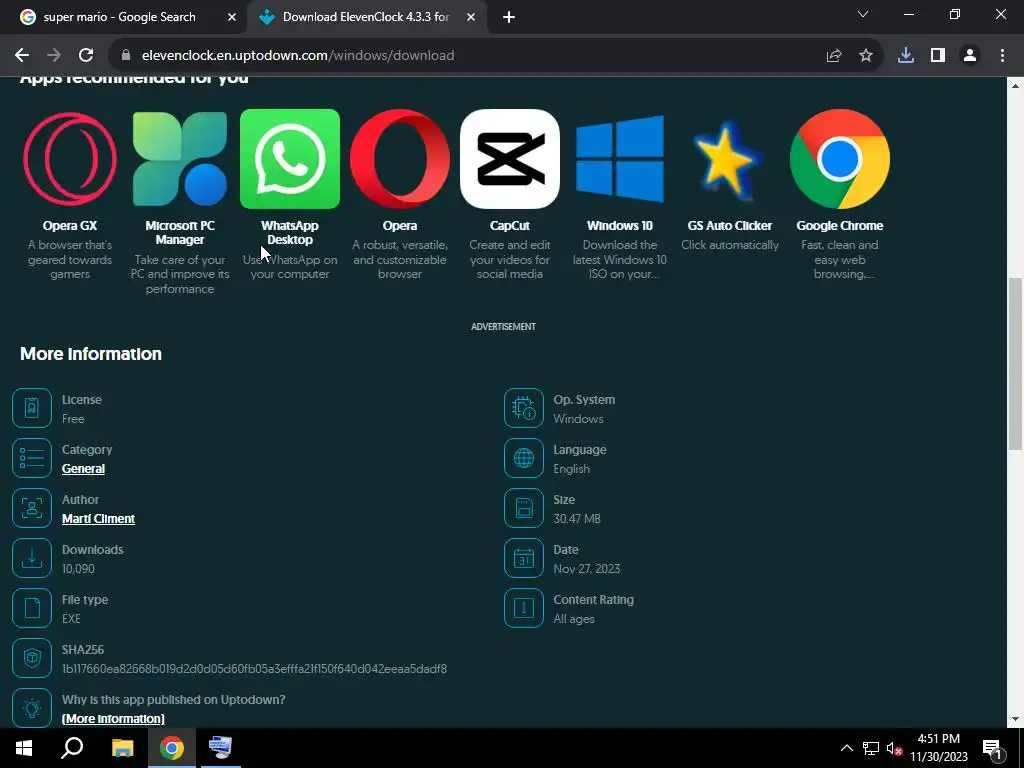Image resolution: width=1024 pixels, height=768 pixels.
Task: Open the Windows 10 title link
Action: tap(620, 225)
